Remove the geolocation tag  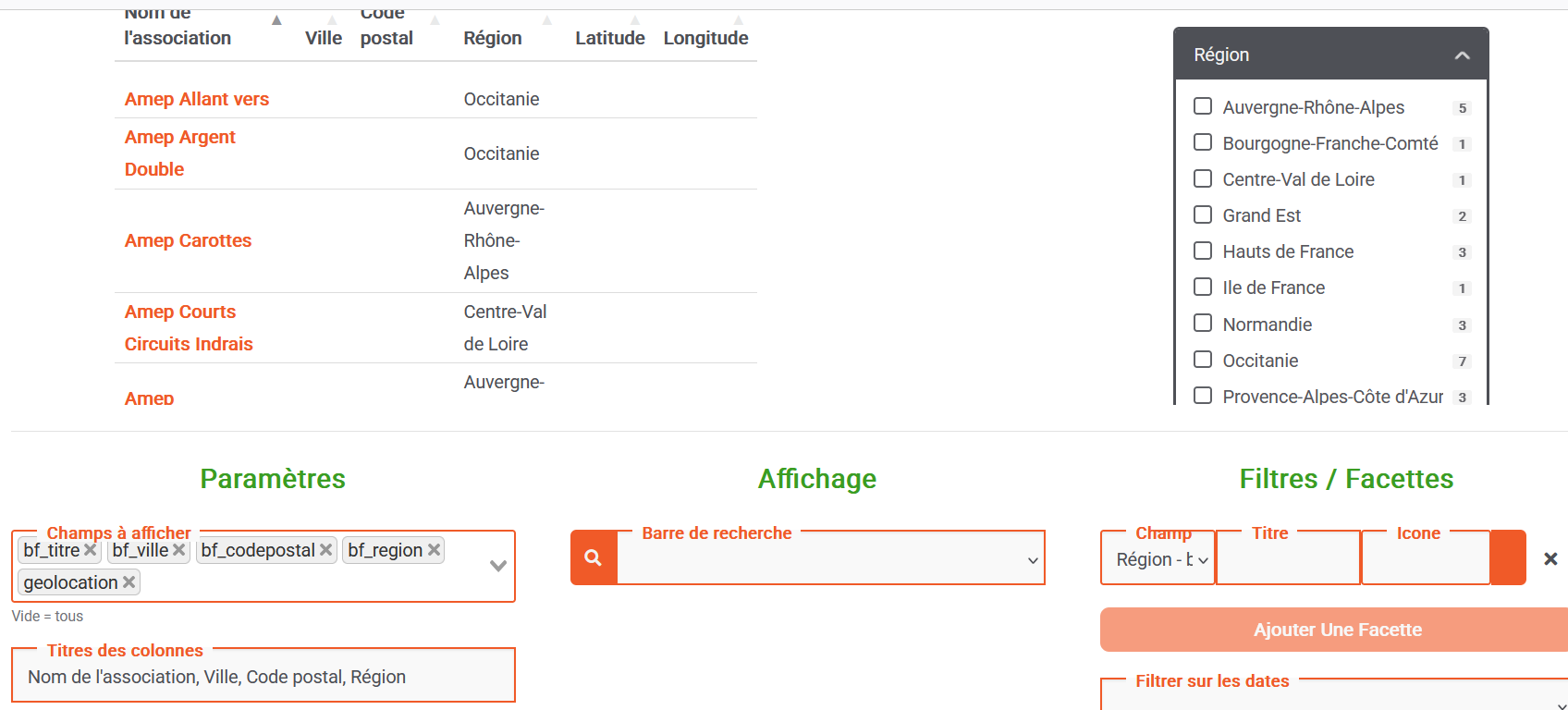pos(129,582)
